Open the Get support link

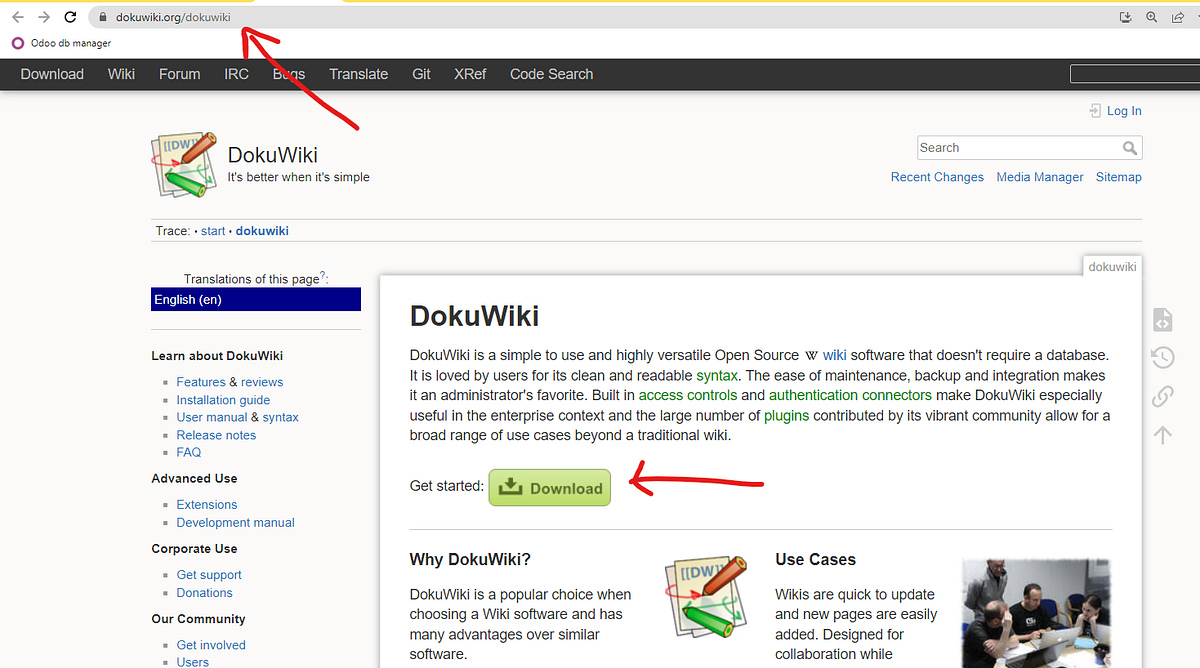(x=209, y=575)
